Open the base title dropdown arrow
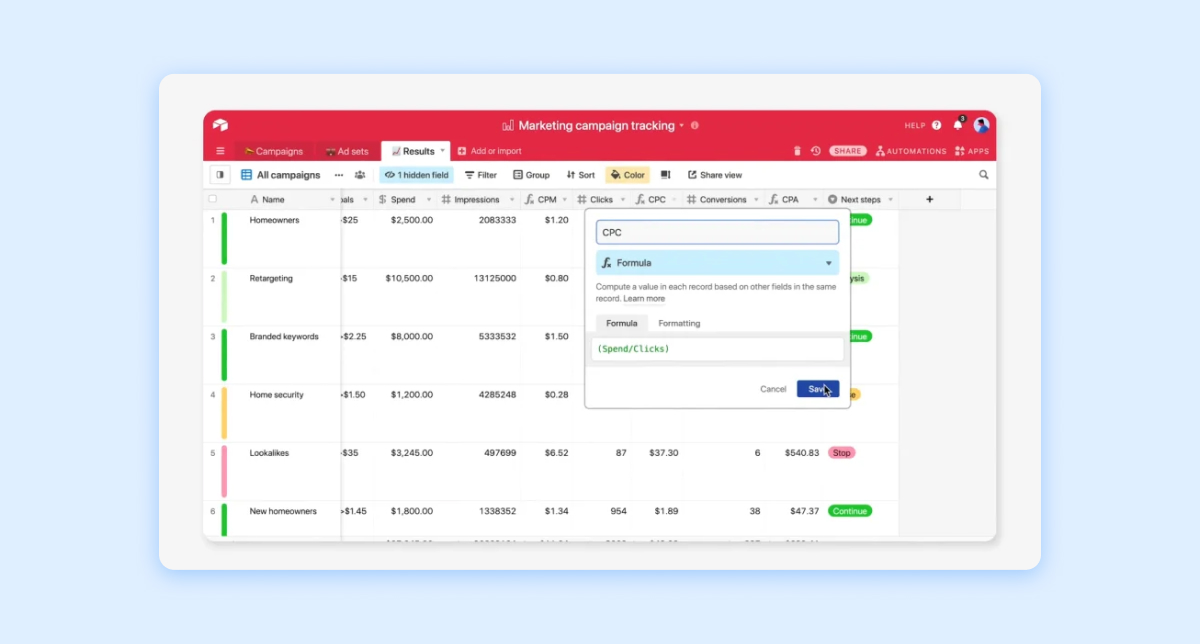The width and height of the screenshot is (1200, 644). pos(682,126)
